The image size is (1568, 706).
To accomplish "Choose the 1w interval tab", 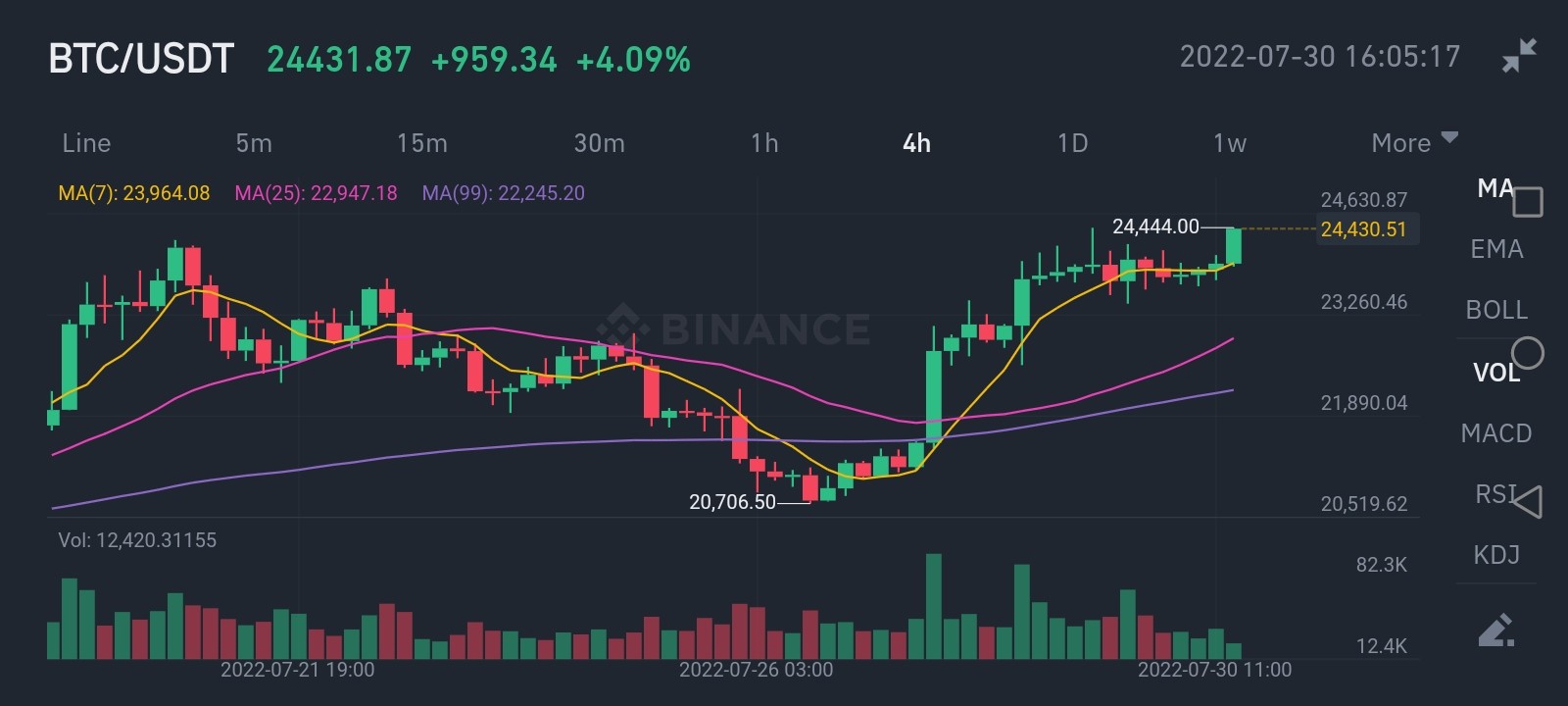I will point(1230,143).
